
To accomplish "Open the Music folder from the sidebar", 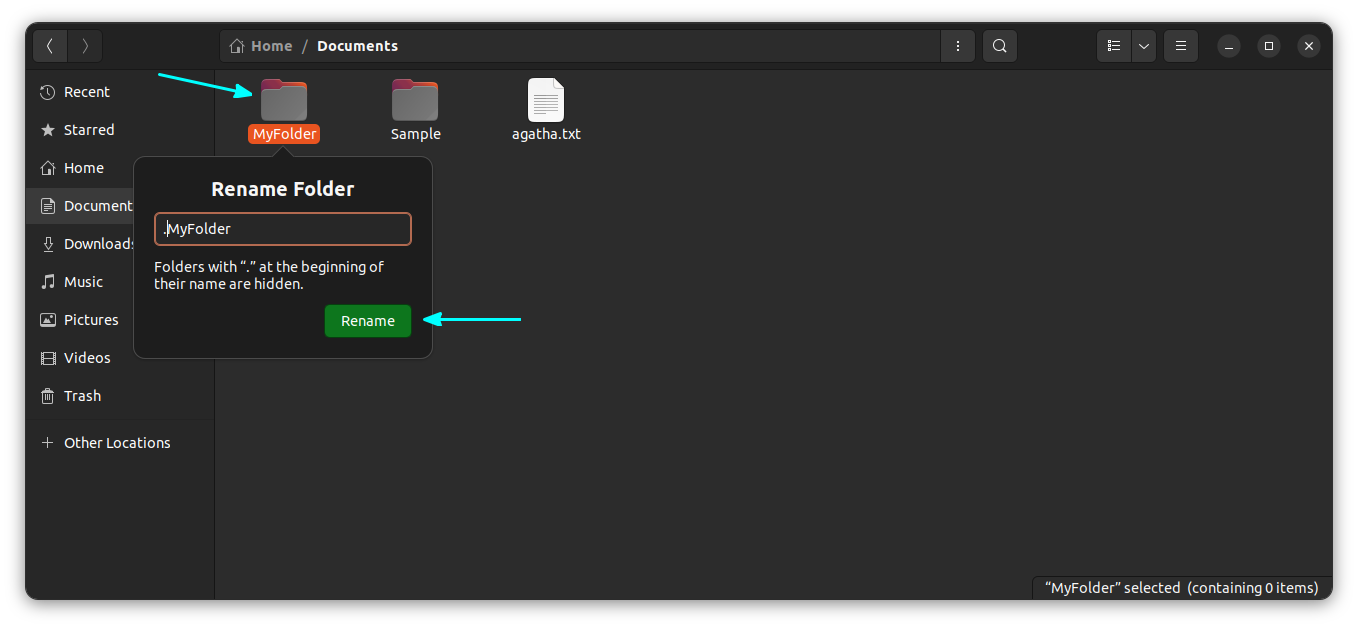I will click(x=83, y=281).
